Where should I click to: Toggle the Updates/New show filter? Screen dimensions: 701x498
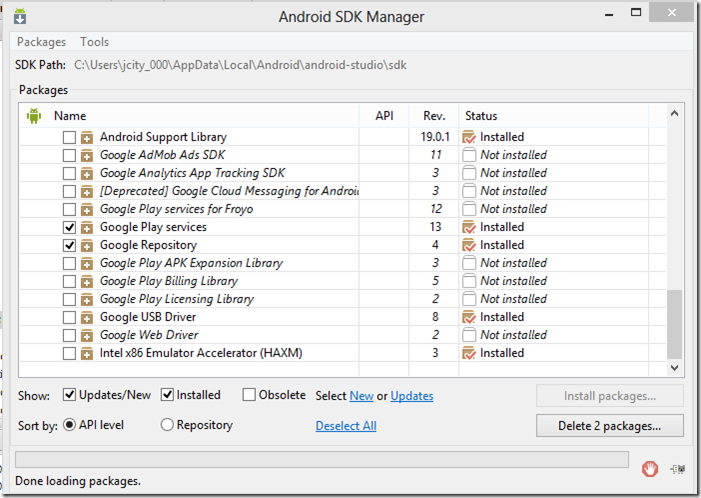click(x=69, y=395)
